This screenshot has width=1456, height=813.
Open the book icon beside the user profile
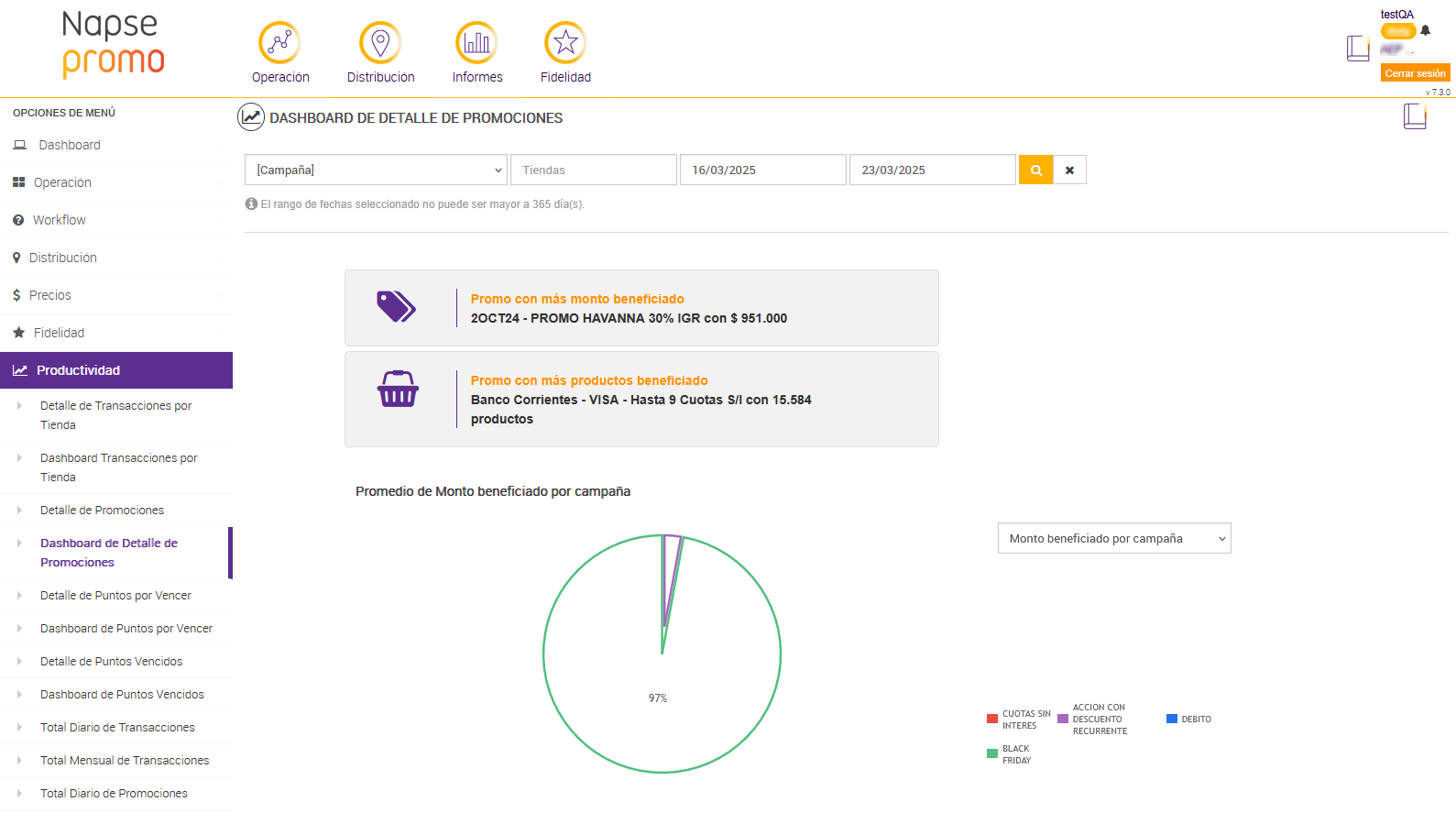(1357, 48)
